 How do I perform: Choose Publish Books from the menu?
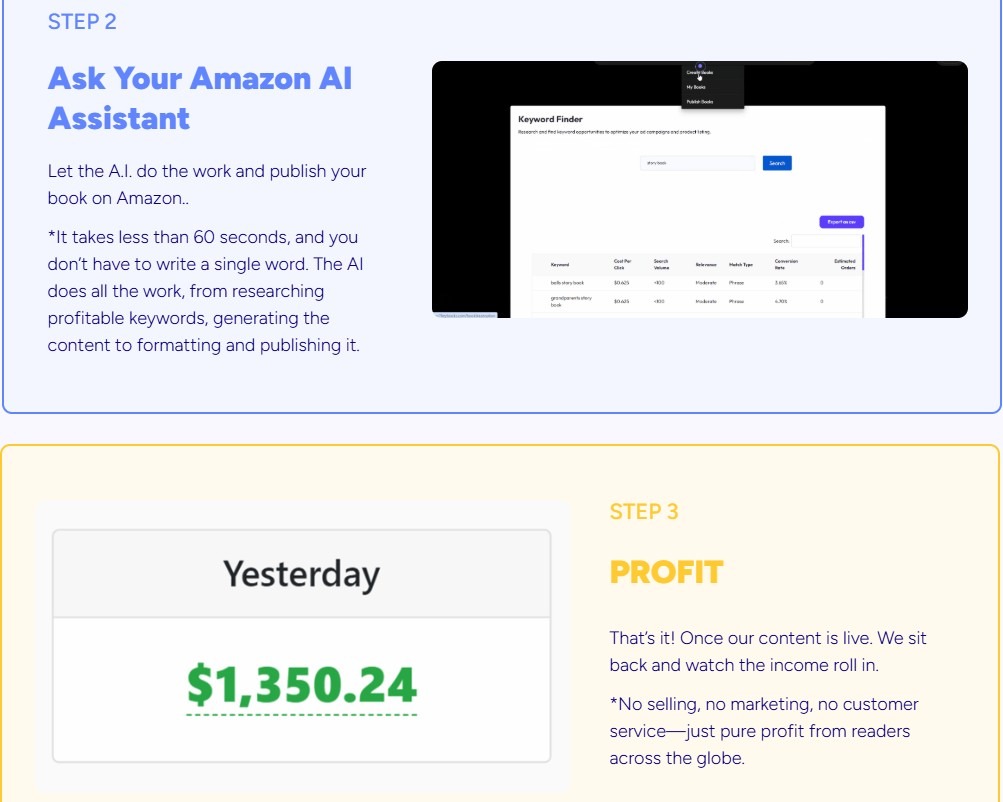tap(700, 102)
